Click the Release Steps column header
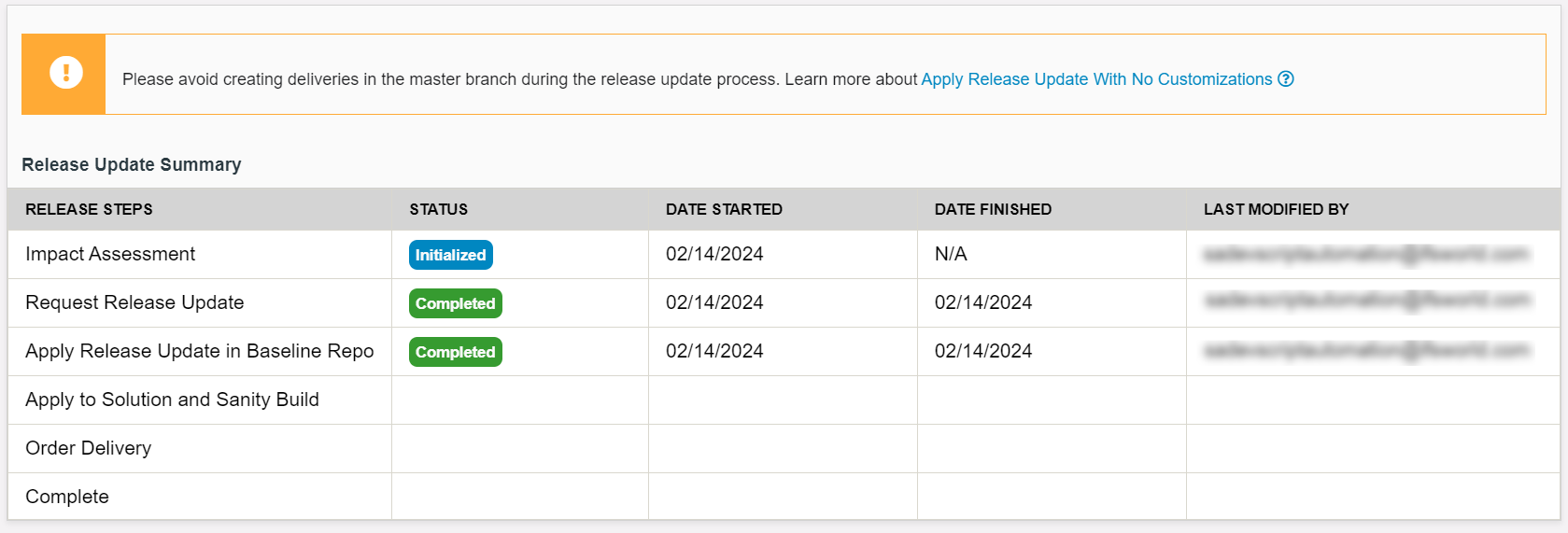This screenshot has height=533, width=1568. tap(89, 209)
